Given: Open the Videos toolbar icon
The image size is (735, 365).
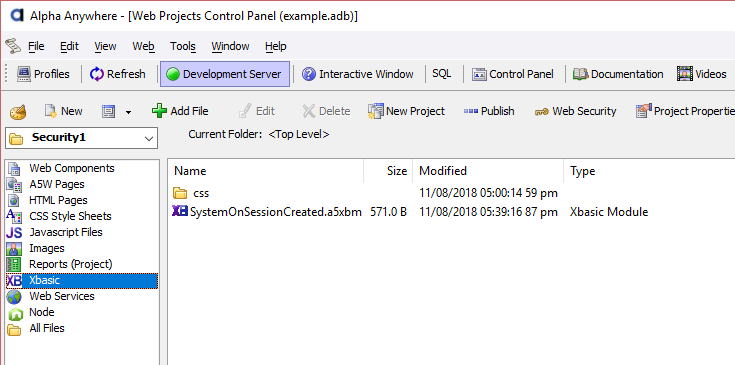Looking at the screenshot, I should click(685, 74).
